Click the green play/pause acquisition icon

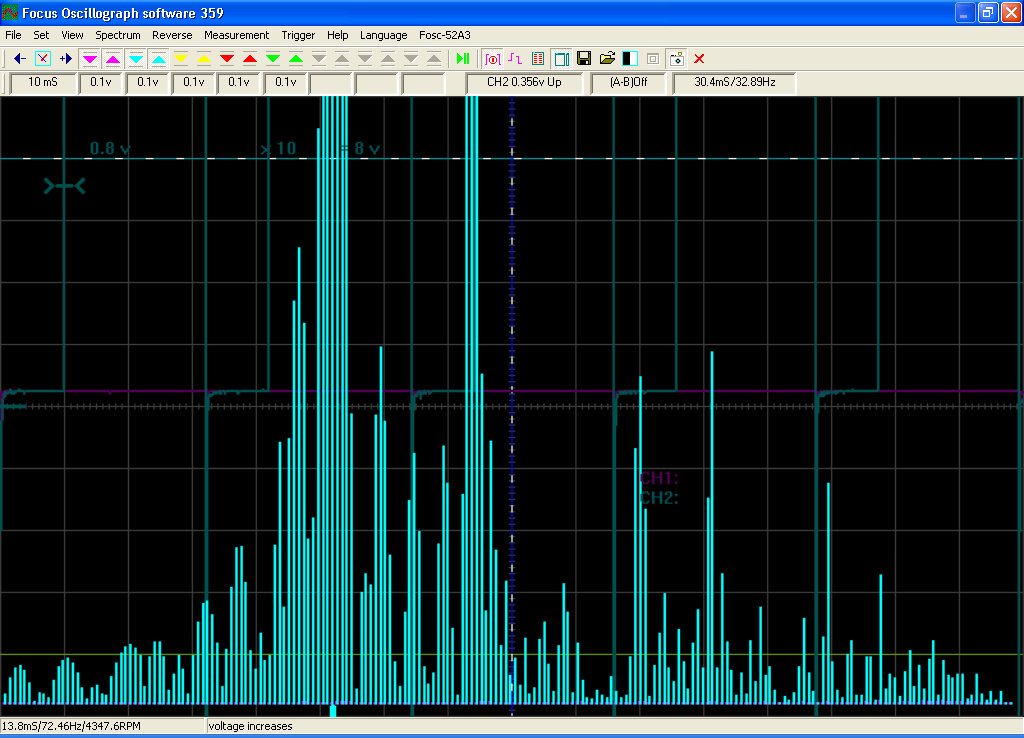[x=463, y=59]
